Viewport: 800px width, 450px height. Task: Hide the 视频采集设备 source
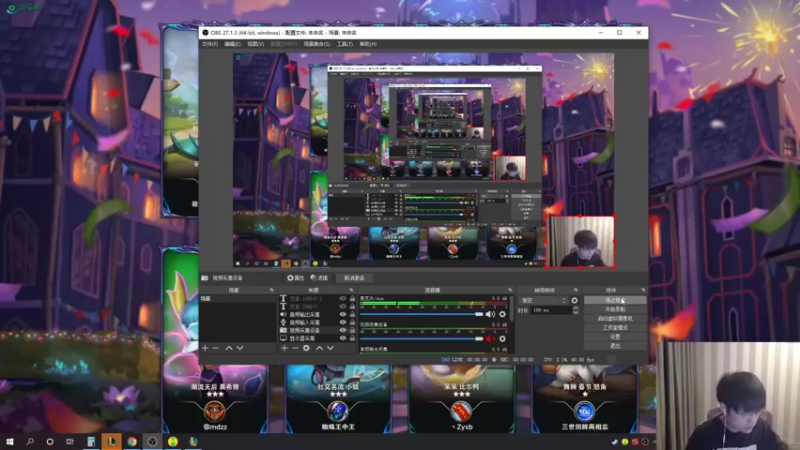343,330
